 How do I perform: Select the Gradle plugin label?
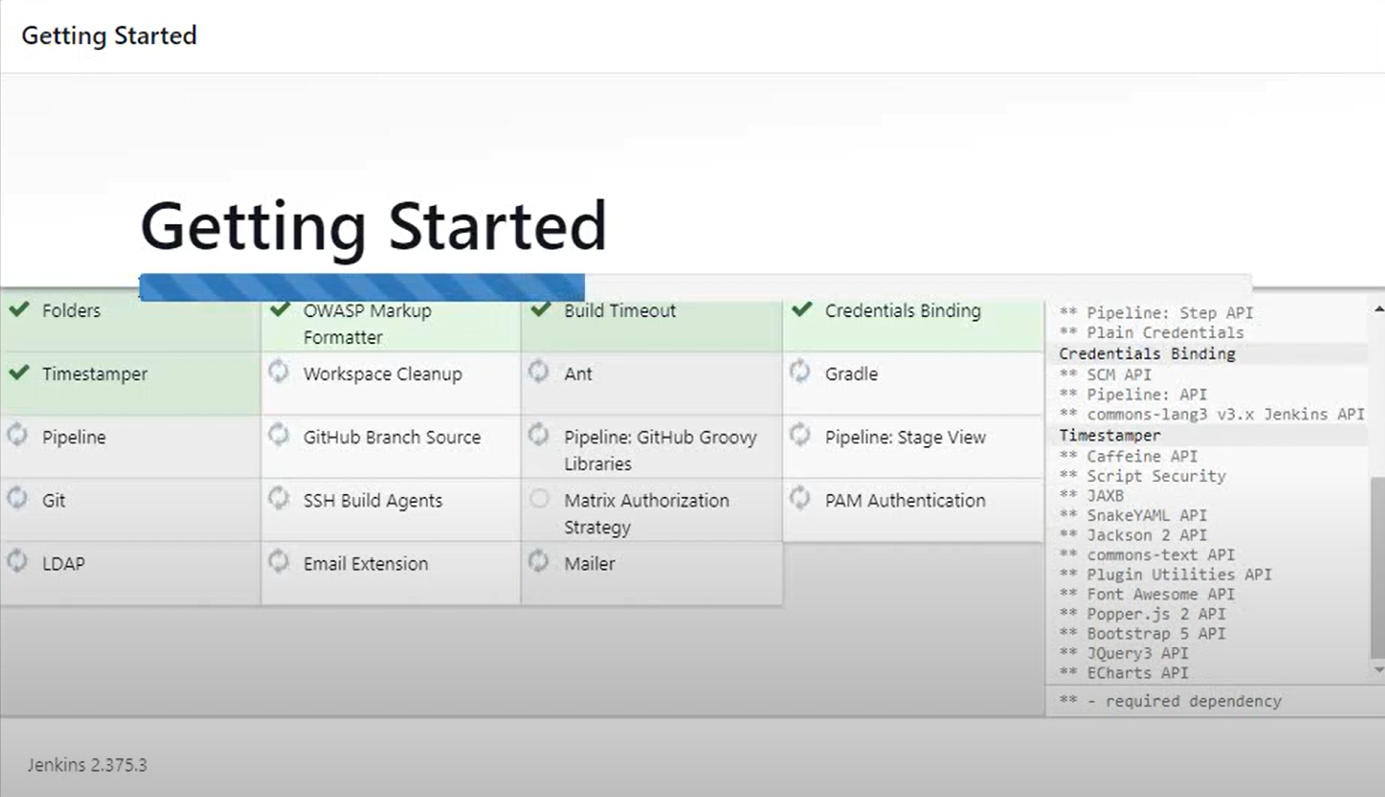[851, 374]
